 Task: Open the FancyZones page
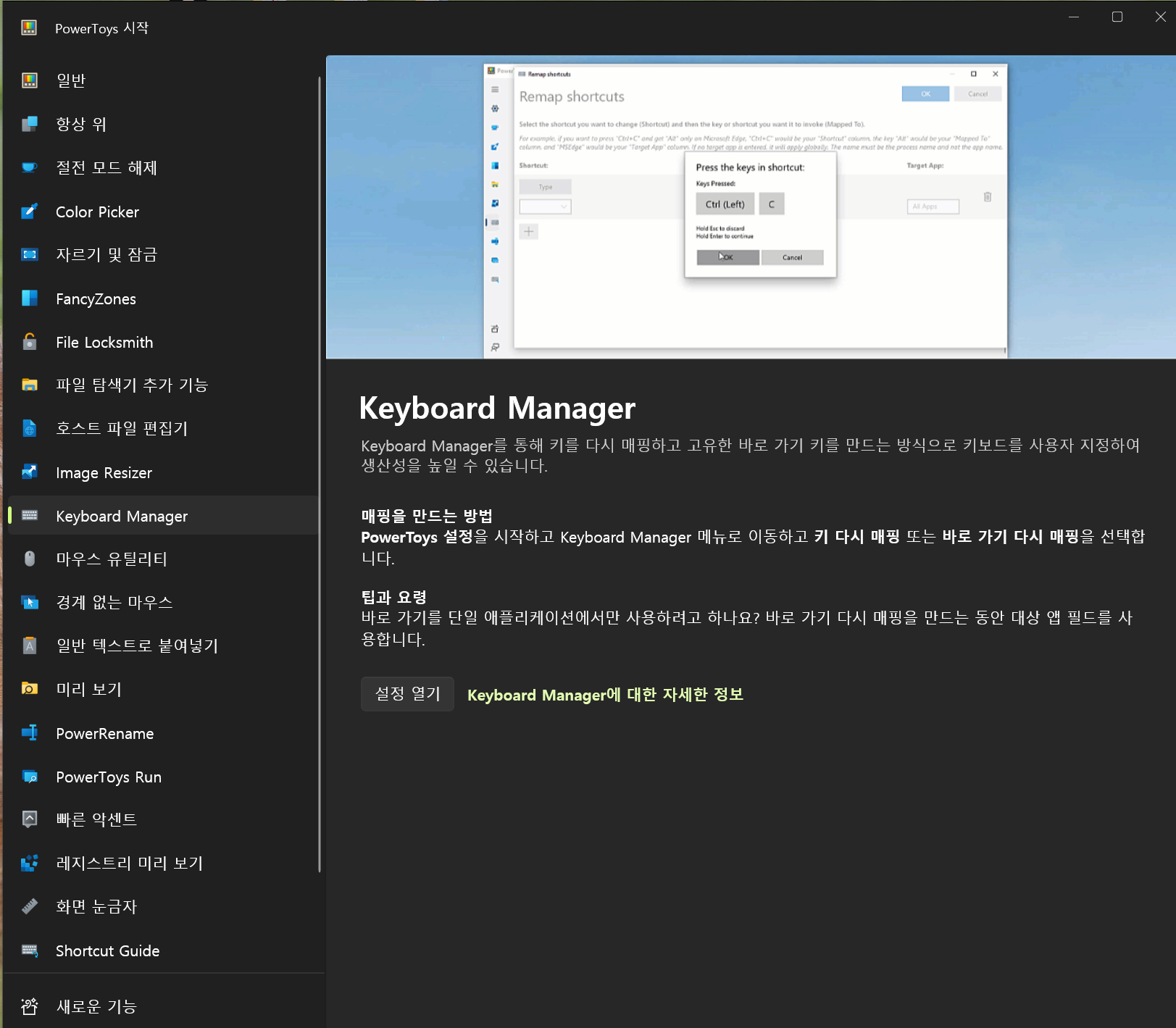pyautogui.click(x=96, y=298)
